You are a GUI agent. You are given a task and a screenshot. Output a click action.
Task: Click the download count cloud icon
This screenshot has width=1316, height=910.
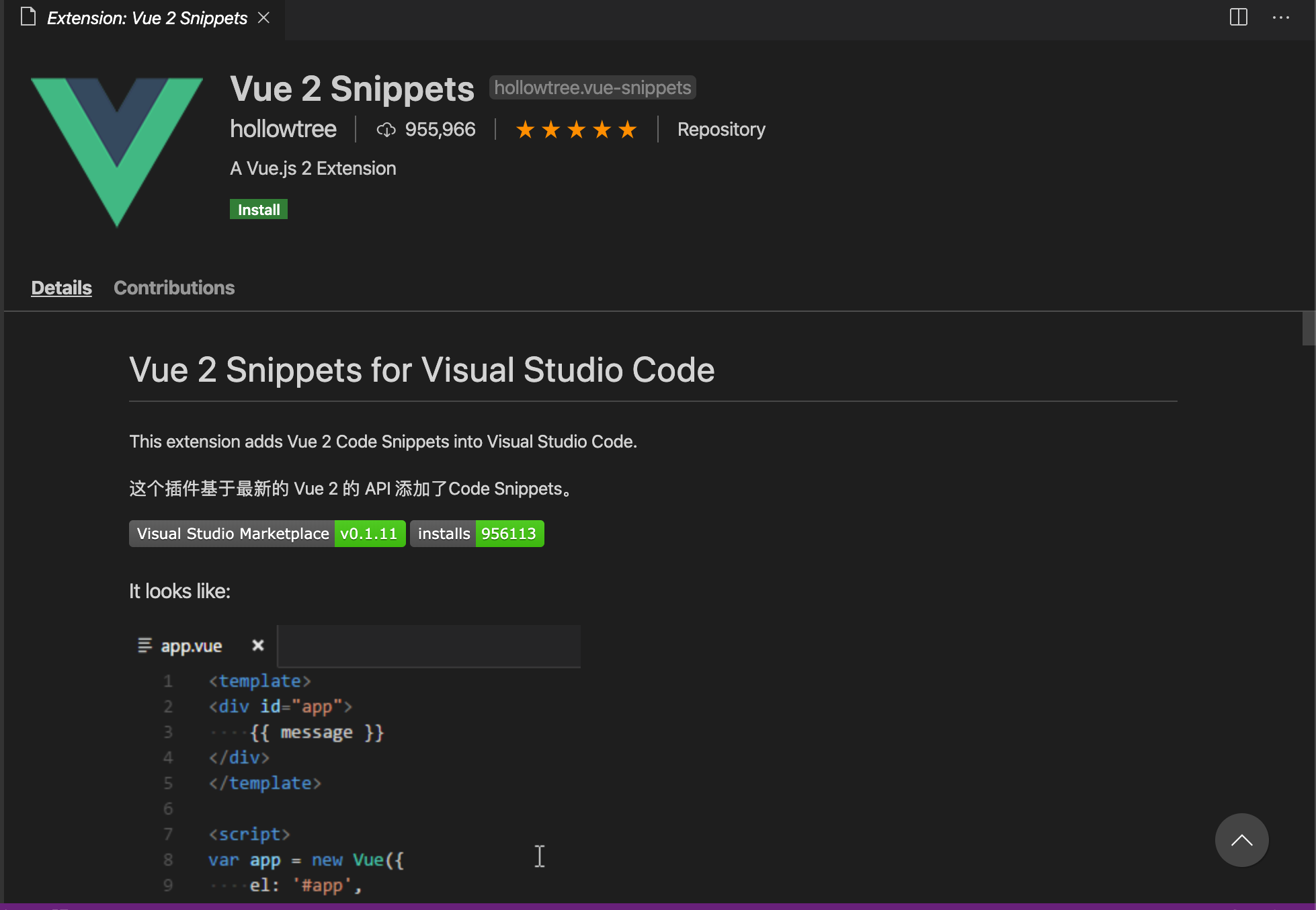[x=386, y=129]
